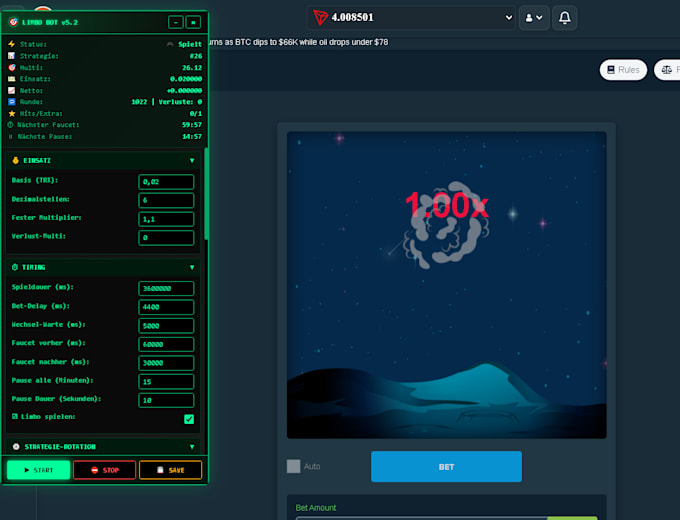Click the Hits/Extra star icon
Image resolution: width=680 pixels, height=520 pixels.
(12, 113)
